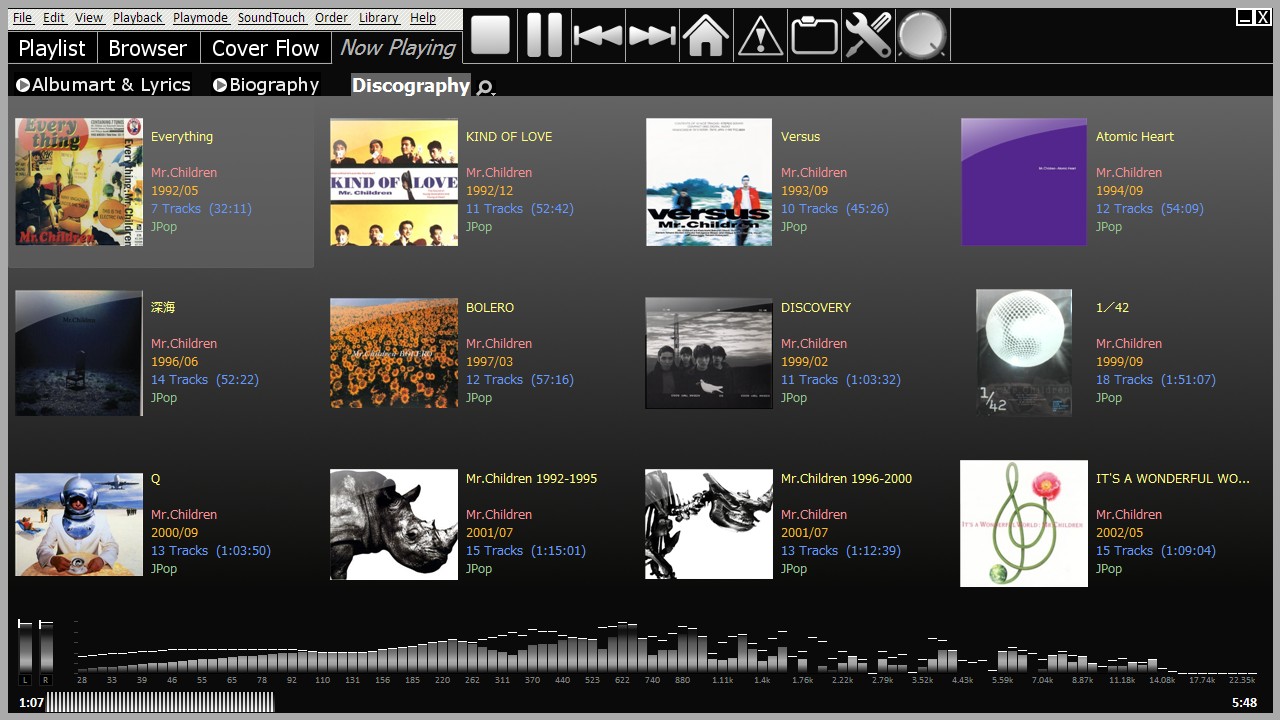Show the Albumart & Lyrics panel
This screenshot has width=1280, height=720.
[x=103, y=85]
